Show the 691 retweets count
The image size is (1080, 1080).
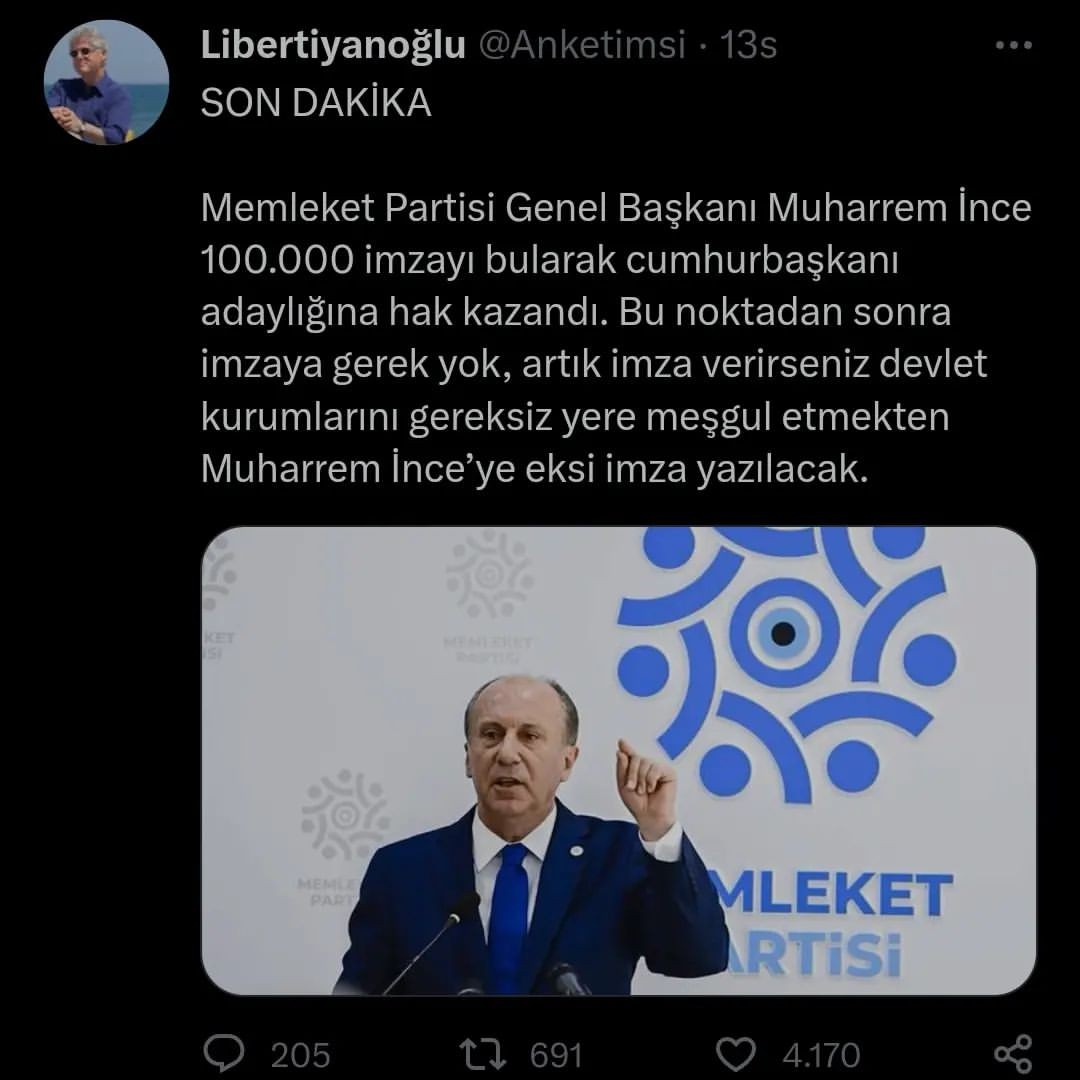pyautogui.click(x=556, y=1055)
